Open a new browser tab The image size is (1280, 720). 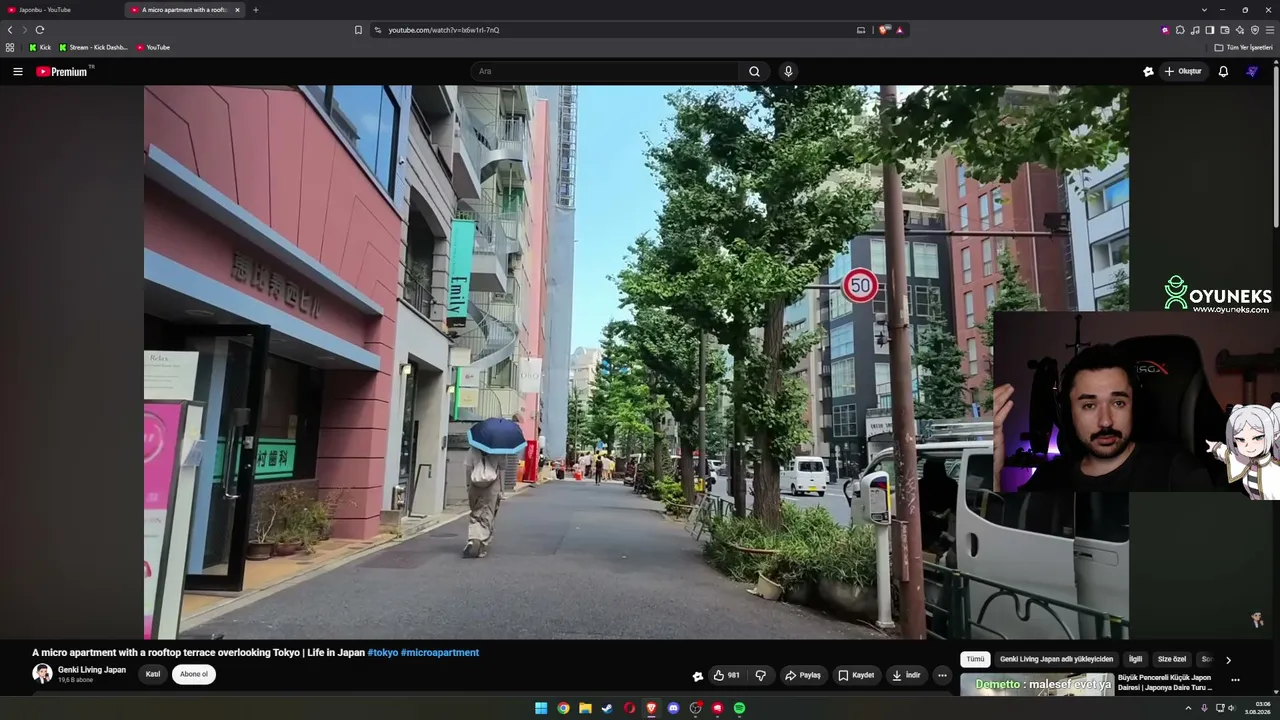(255, 10)
